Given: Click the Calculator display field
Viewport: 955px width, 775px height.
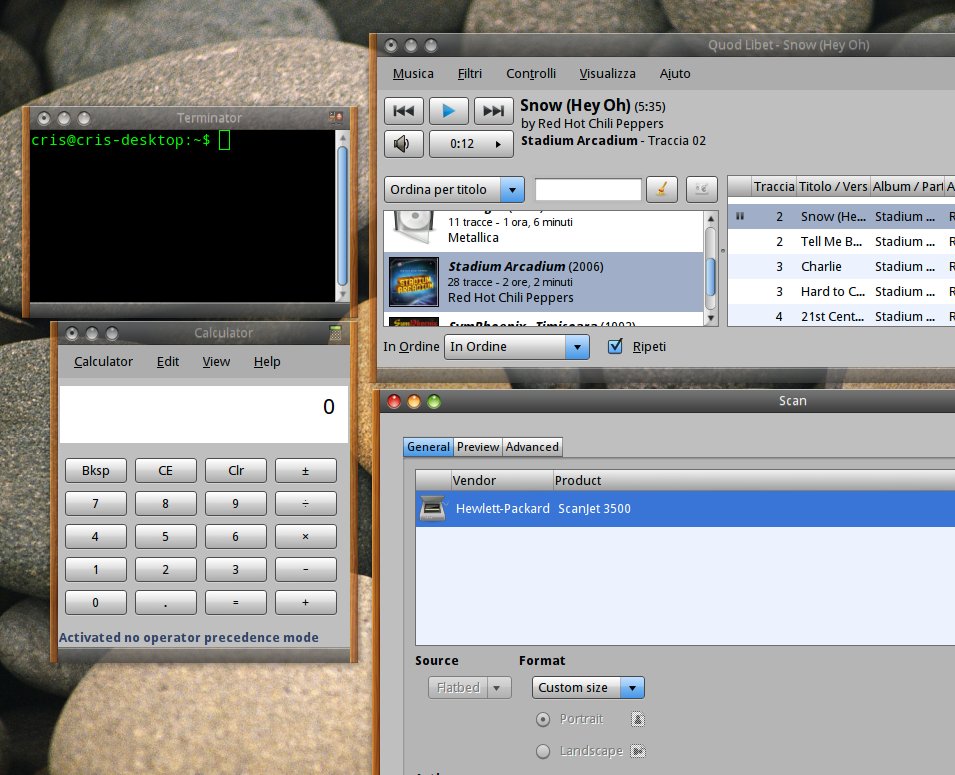Looking at the screenshot, I should (x=204, y=414).
